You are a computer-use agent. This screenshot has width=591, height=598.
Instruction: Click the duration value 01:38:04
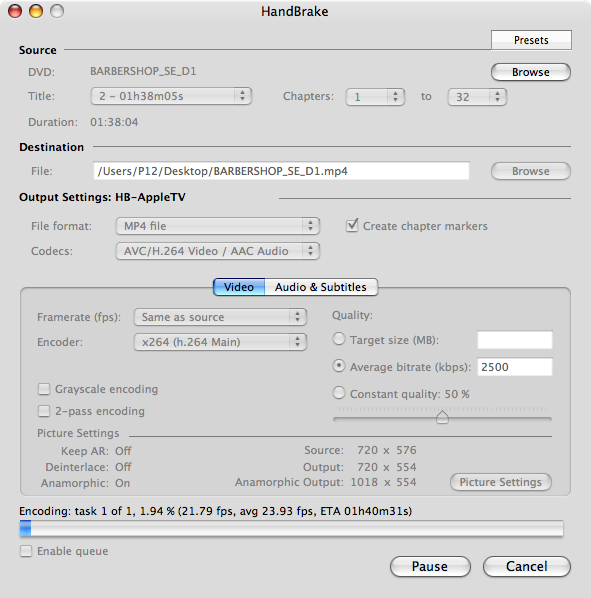[x=114, y=122]
